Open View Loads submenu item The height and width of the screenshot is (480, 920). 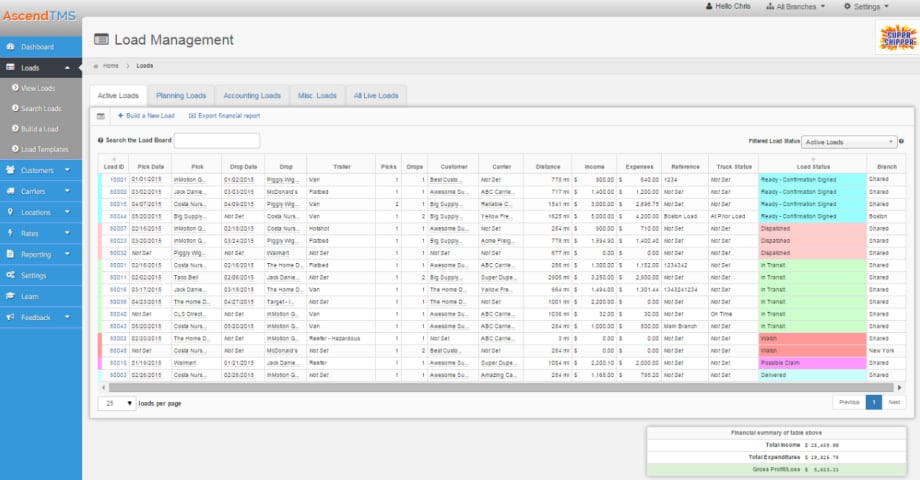38,88
